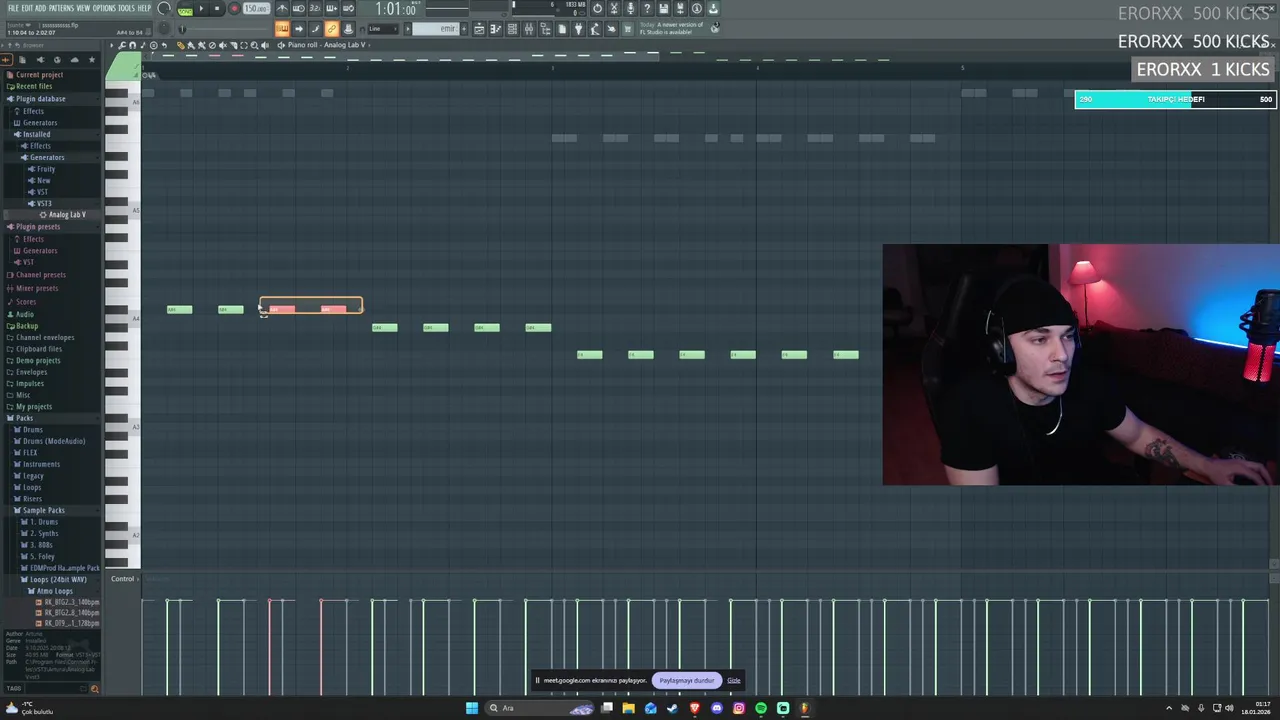This screenshot has height=720, width=1280.
Task: Toggle the metronome icon
Action: 282,9
